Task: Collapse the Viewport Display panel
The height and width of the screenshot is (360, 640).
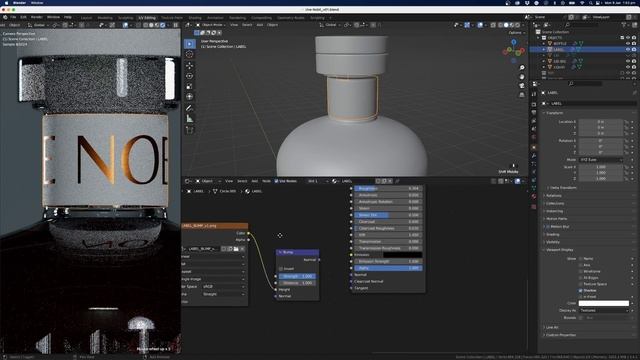Action: click(x=558, y=249)
